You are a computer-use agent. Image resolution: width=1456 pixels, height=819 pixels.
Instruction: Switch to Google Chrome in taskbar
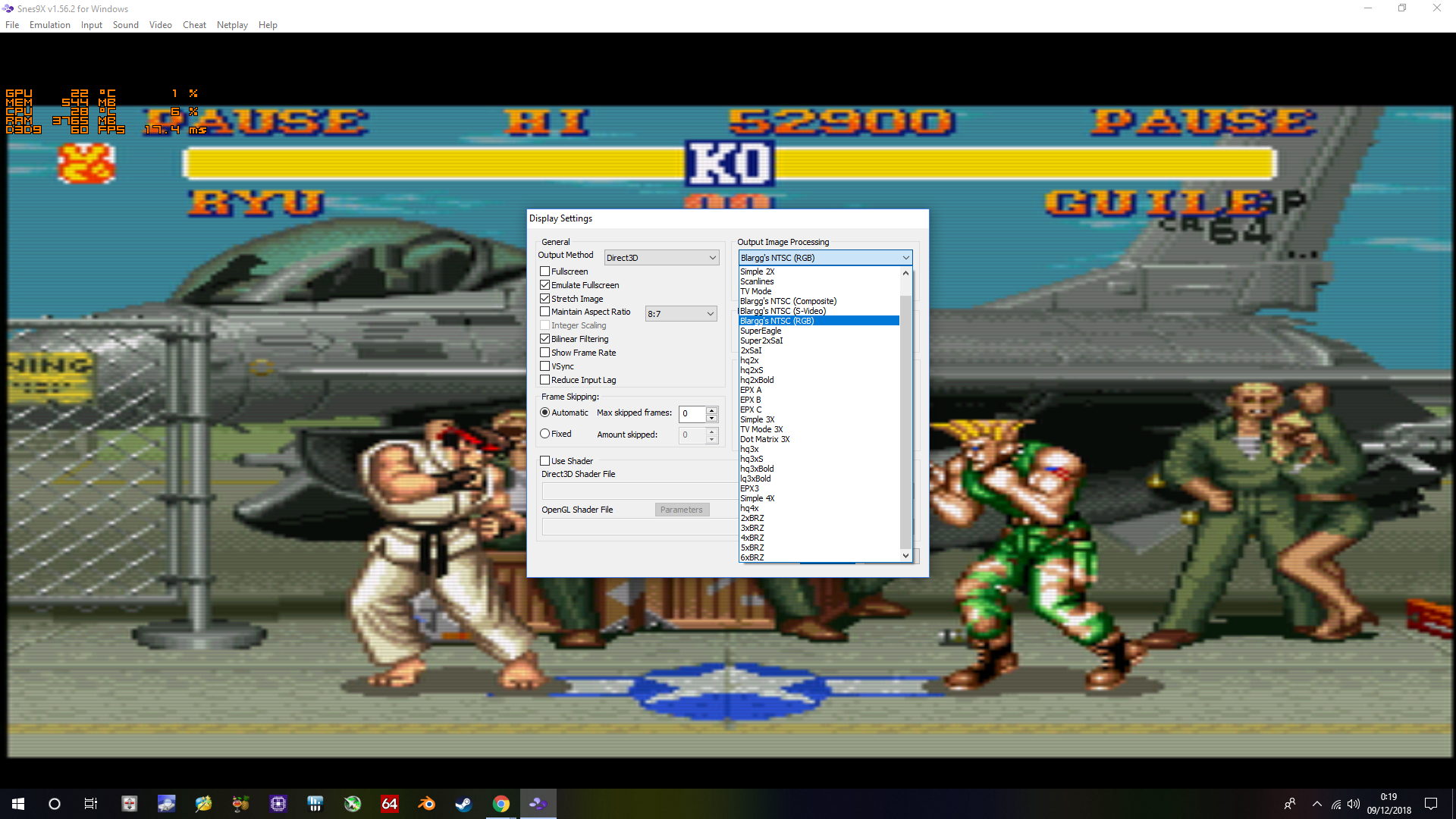coord(500,804)
